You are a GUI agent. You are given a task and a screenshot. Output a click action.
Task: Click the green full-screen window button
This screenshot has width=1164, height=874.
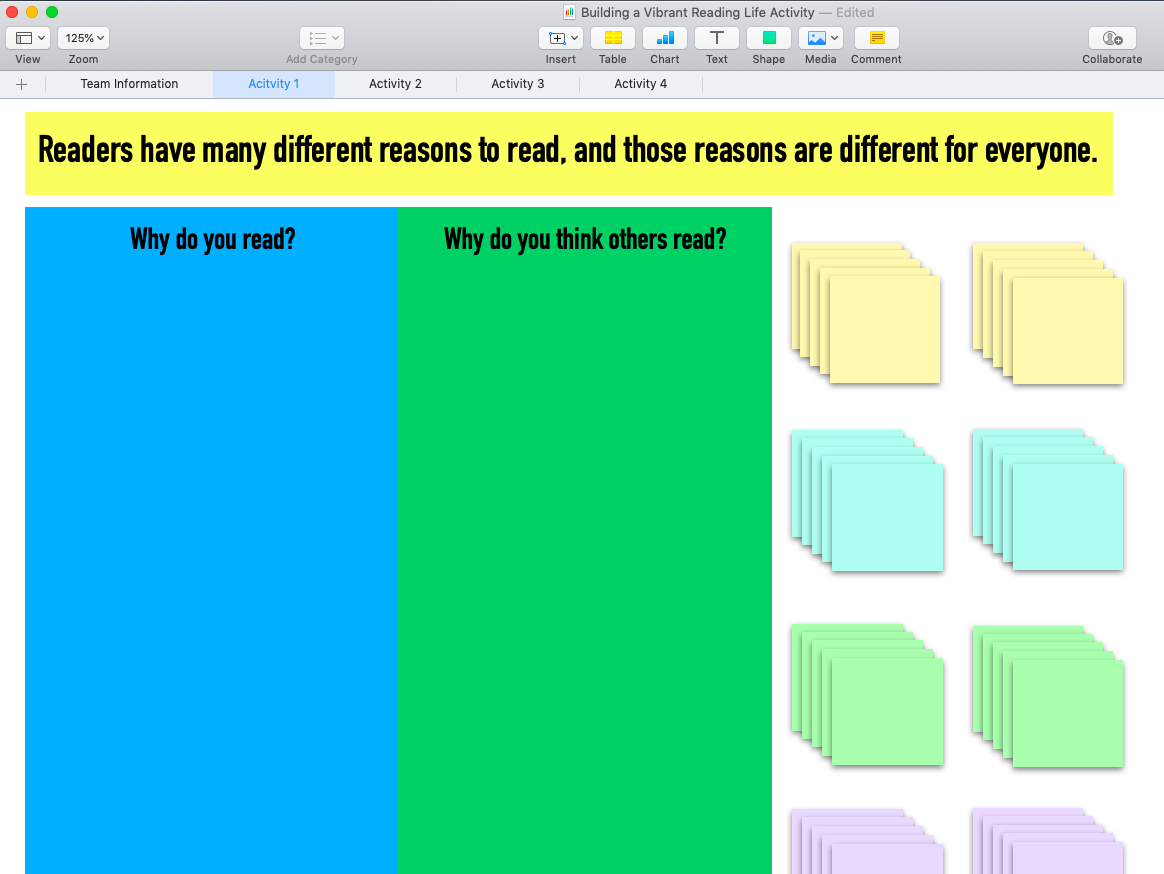tap(52, 12)
